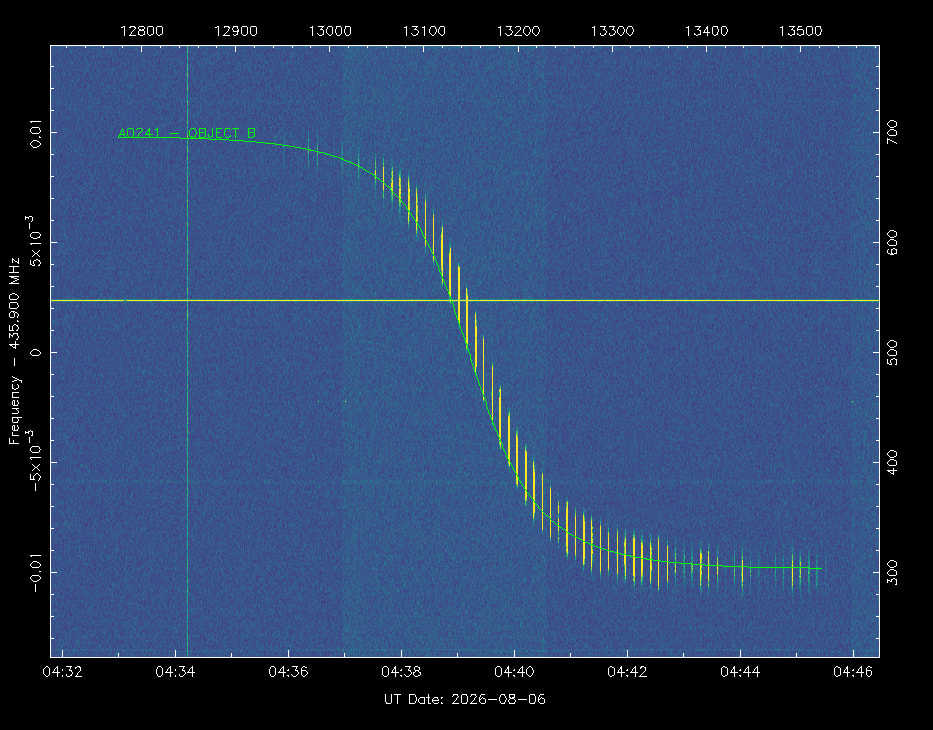Click the 0 frequency axis label
The image size is (933, 730).
36,352
